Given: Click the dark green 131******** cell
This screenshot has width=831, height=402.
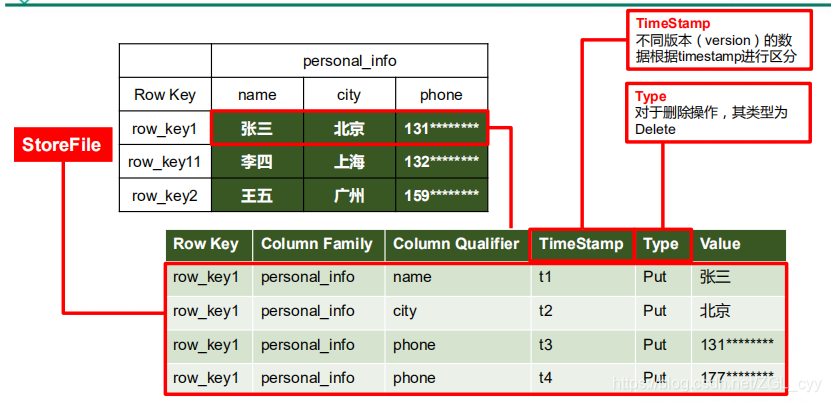Looking at the screenshot, I should [441, 128].
